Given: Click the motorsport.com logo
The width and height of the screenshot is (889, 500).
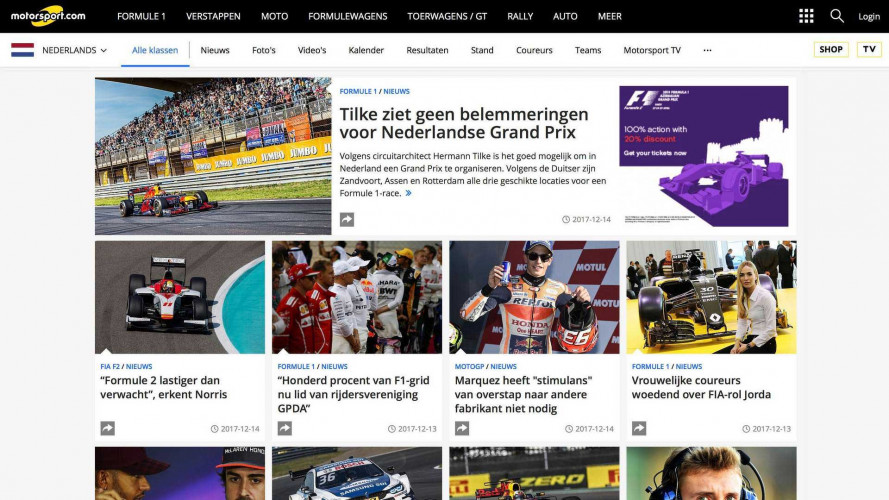Looking at the screenshot, I should (x=48, y=16).
